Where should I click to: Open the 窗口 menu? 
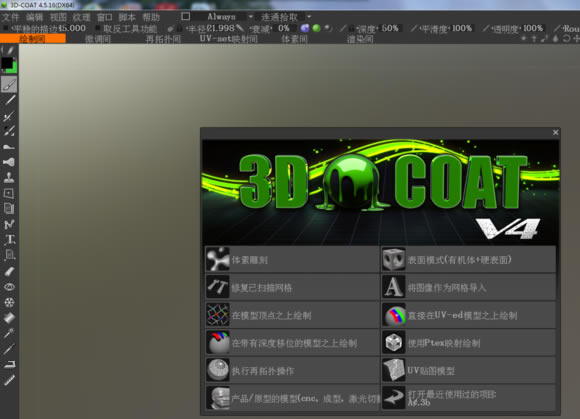(105, 17)
